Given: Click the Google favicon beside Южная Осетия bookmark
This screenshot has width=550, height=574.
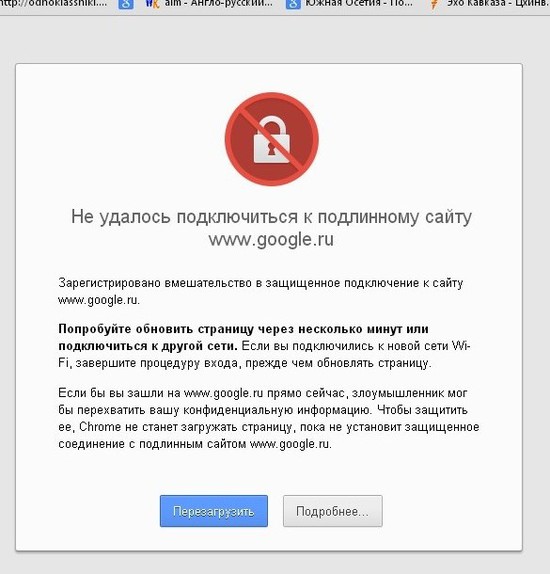Looking at the screenshot, I should (x=293, y=4).
